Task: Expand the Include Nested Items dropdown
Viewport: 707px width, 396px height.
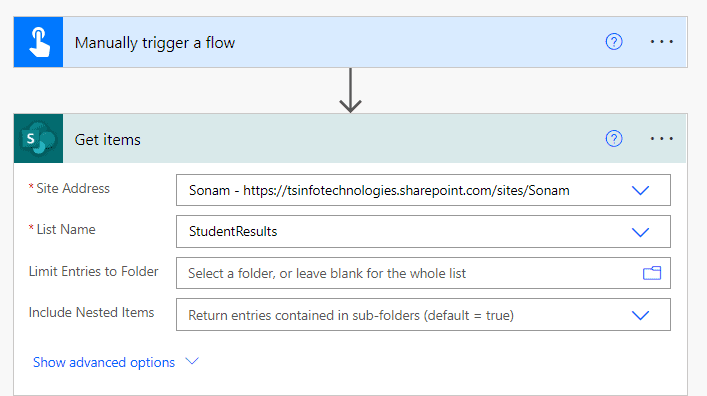Action: (640, 315)
